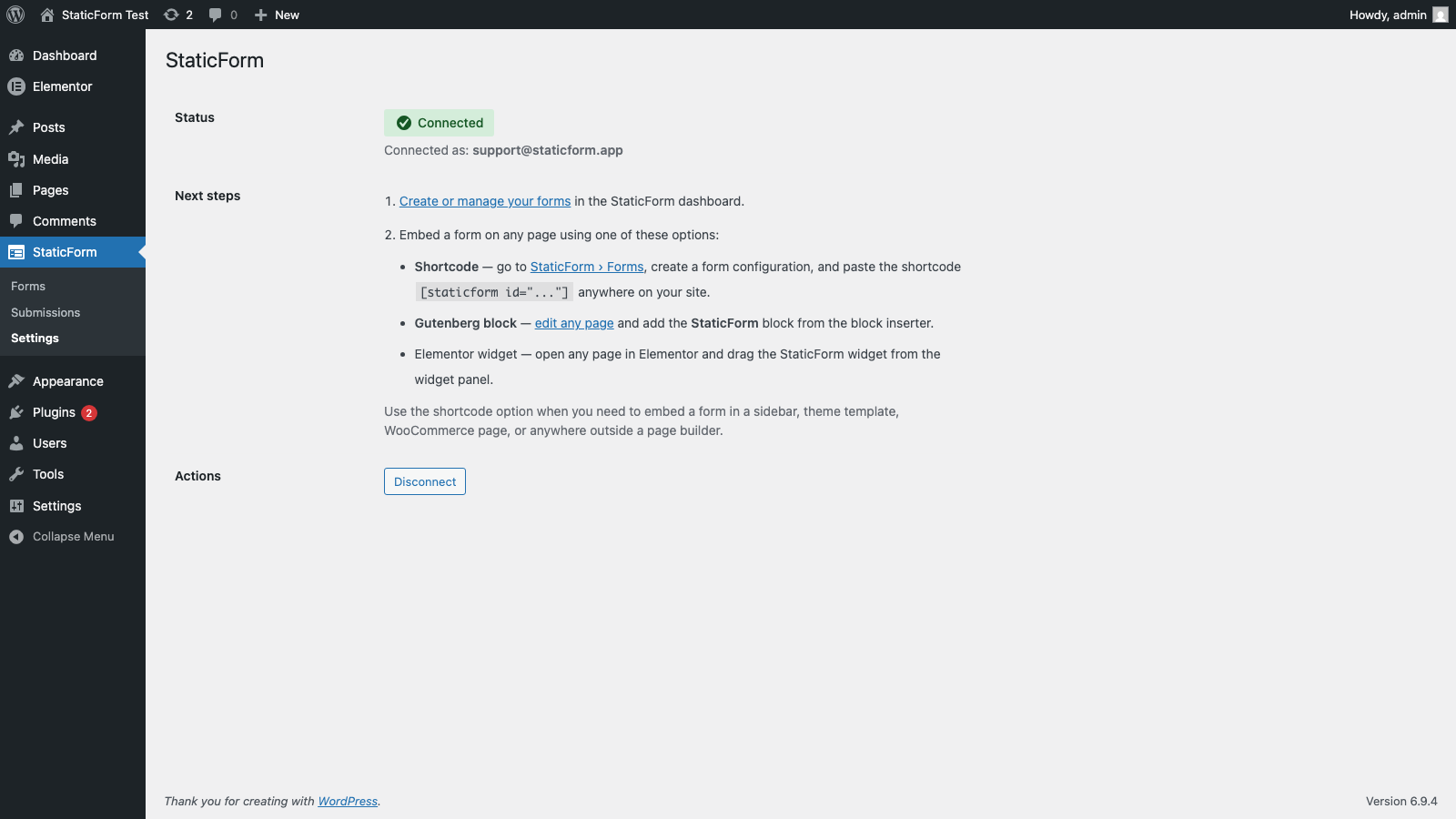Click the green Connected checkmark icon
Screen dimensions: 1456x819
pos(404,123)
